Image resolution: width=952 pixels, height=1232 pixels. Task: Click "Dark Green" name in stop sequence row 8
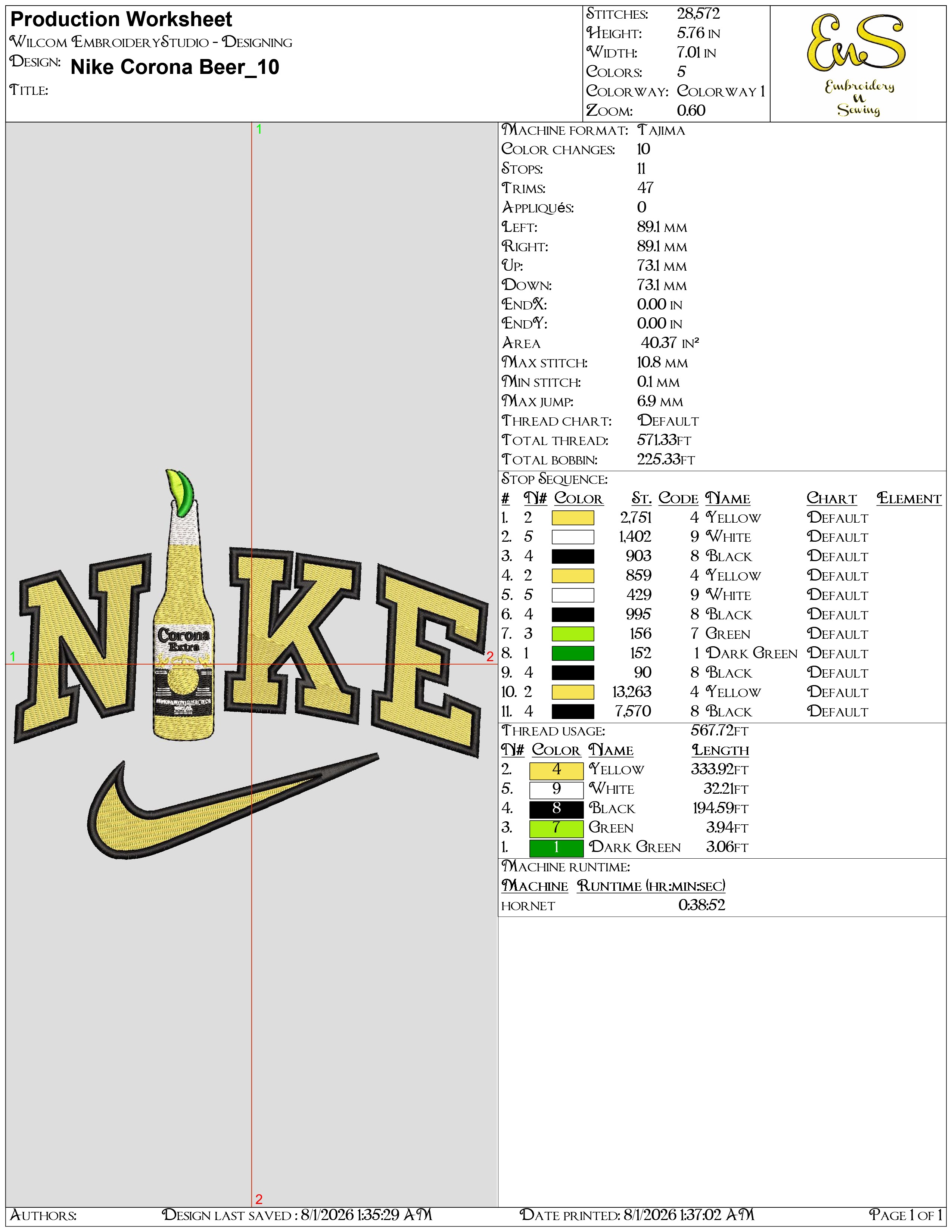(752, 653)
